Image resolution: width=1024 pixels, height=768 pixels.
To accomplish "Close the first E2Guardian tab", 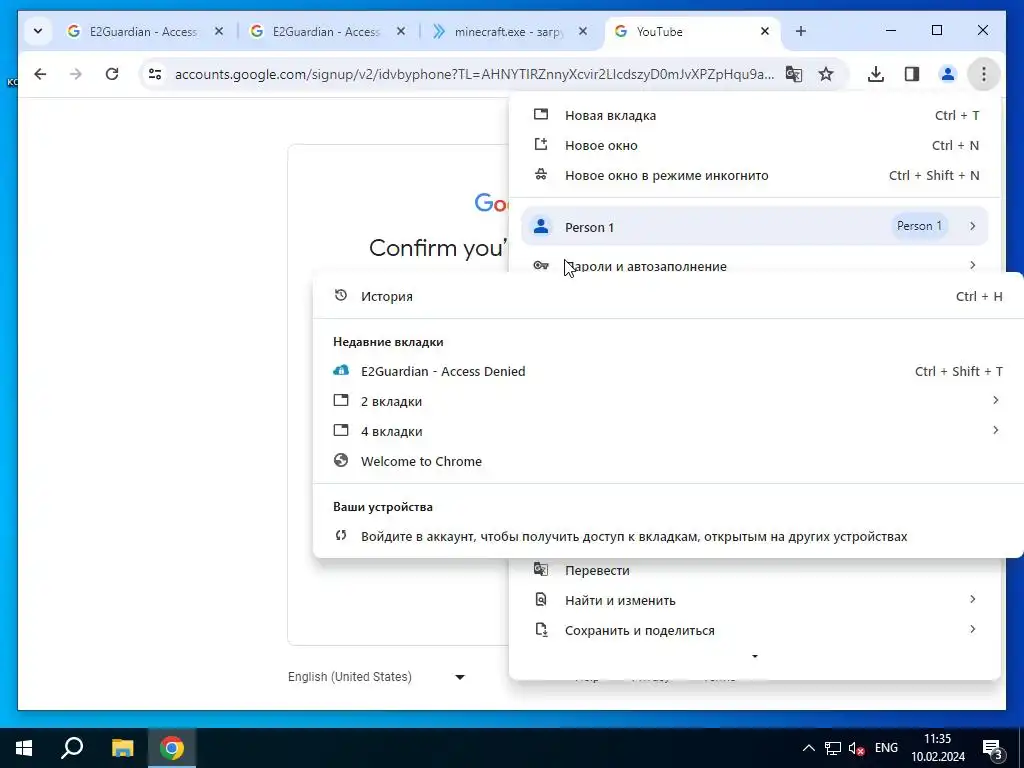I will click(x=219, y=31).
